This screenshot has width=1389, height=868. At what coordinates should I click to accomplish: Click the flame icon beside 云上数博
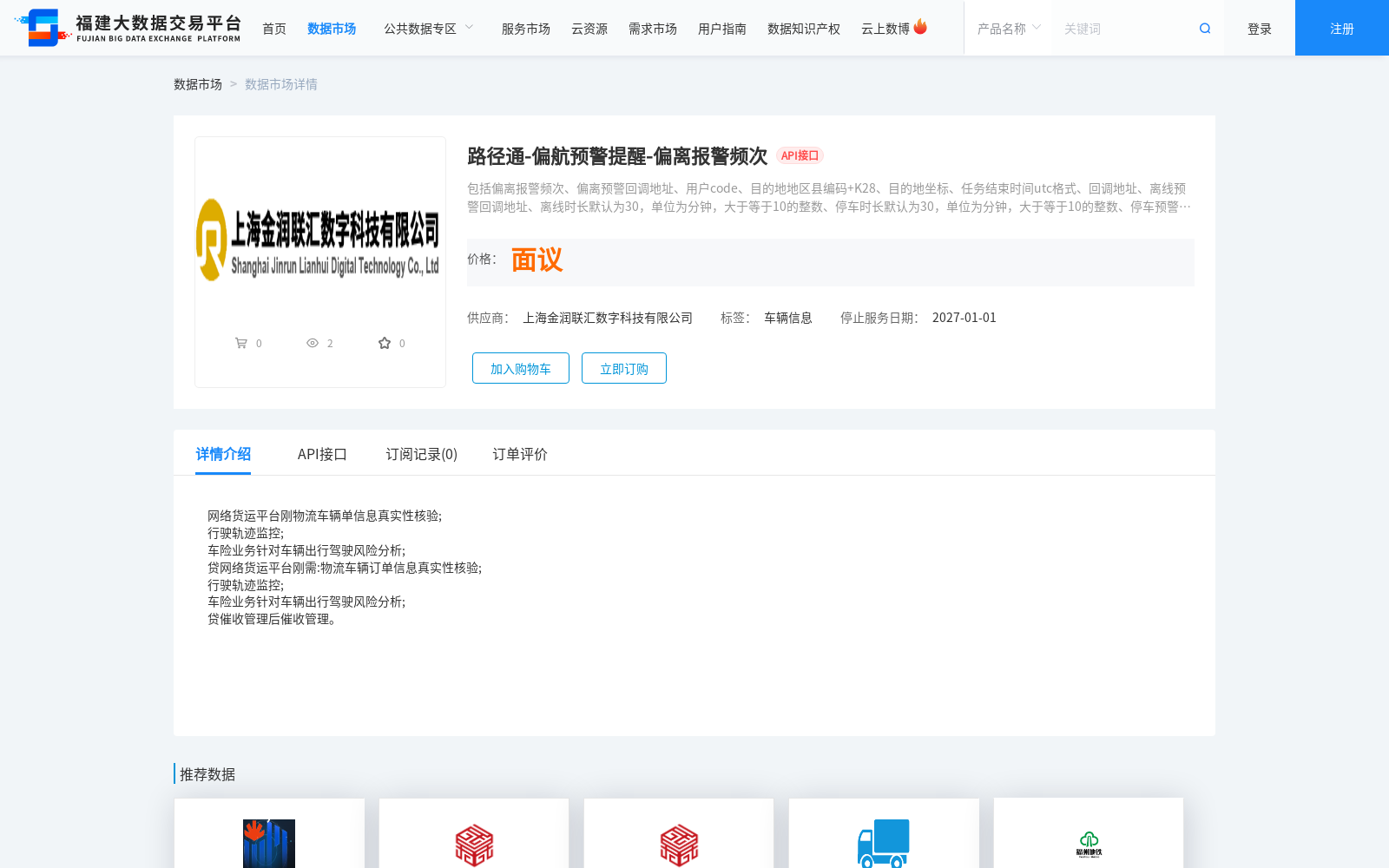[920, 27]
